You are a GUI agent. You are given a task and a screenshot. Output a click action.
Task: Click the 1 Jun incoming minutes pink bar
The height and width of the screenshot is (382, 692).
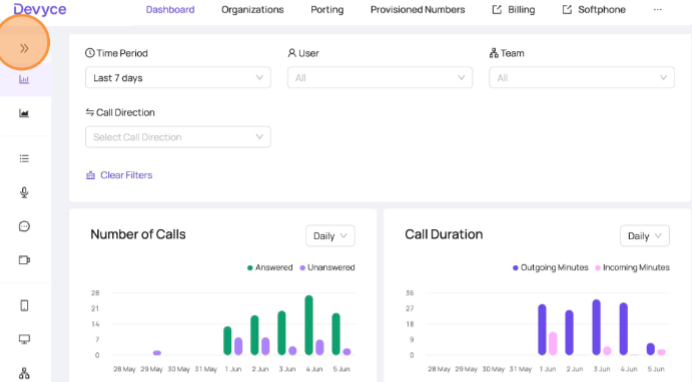click(553, 343)
